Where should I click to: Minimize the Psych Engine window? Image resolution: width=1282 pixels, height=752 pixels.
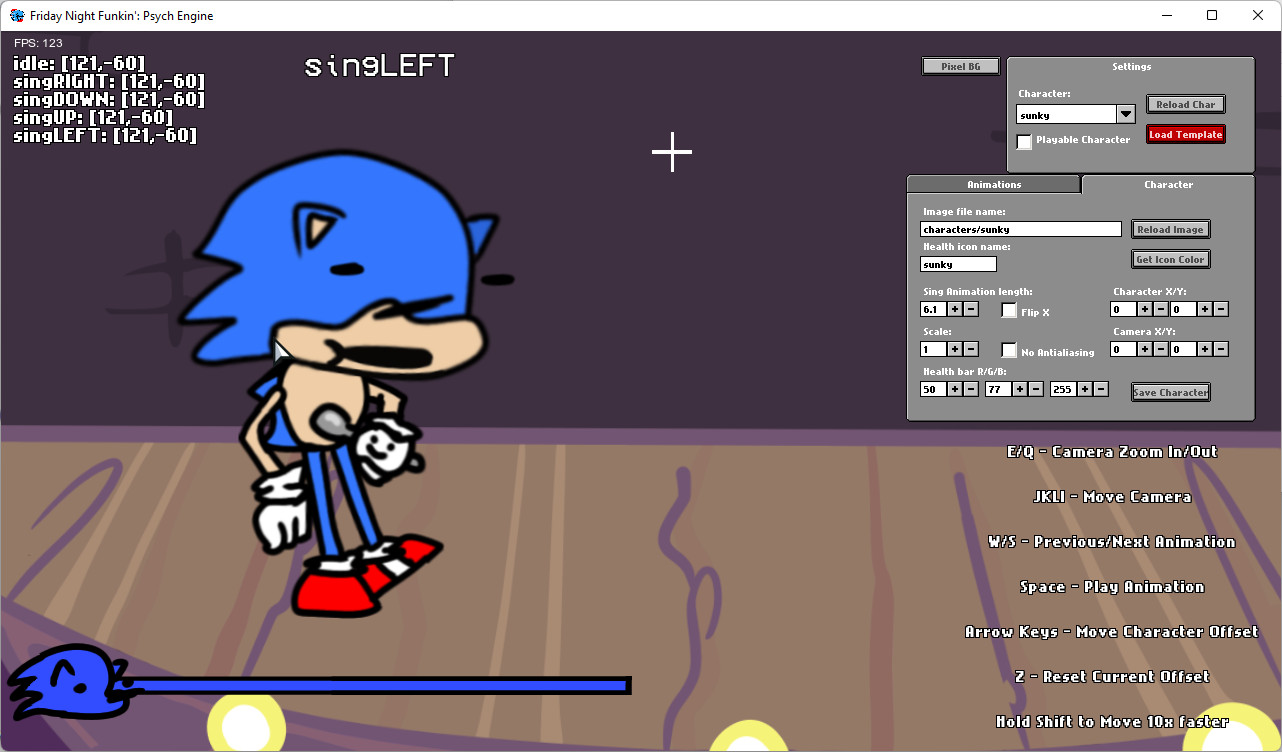tap(1166, 15)
